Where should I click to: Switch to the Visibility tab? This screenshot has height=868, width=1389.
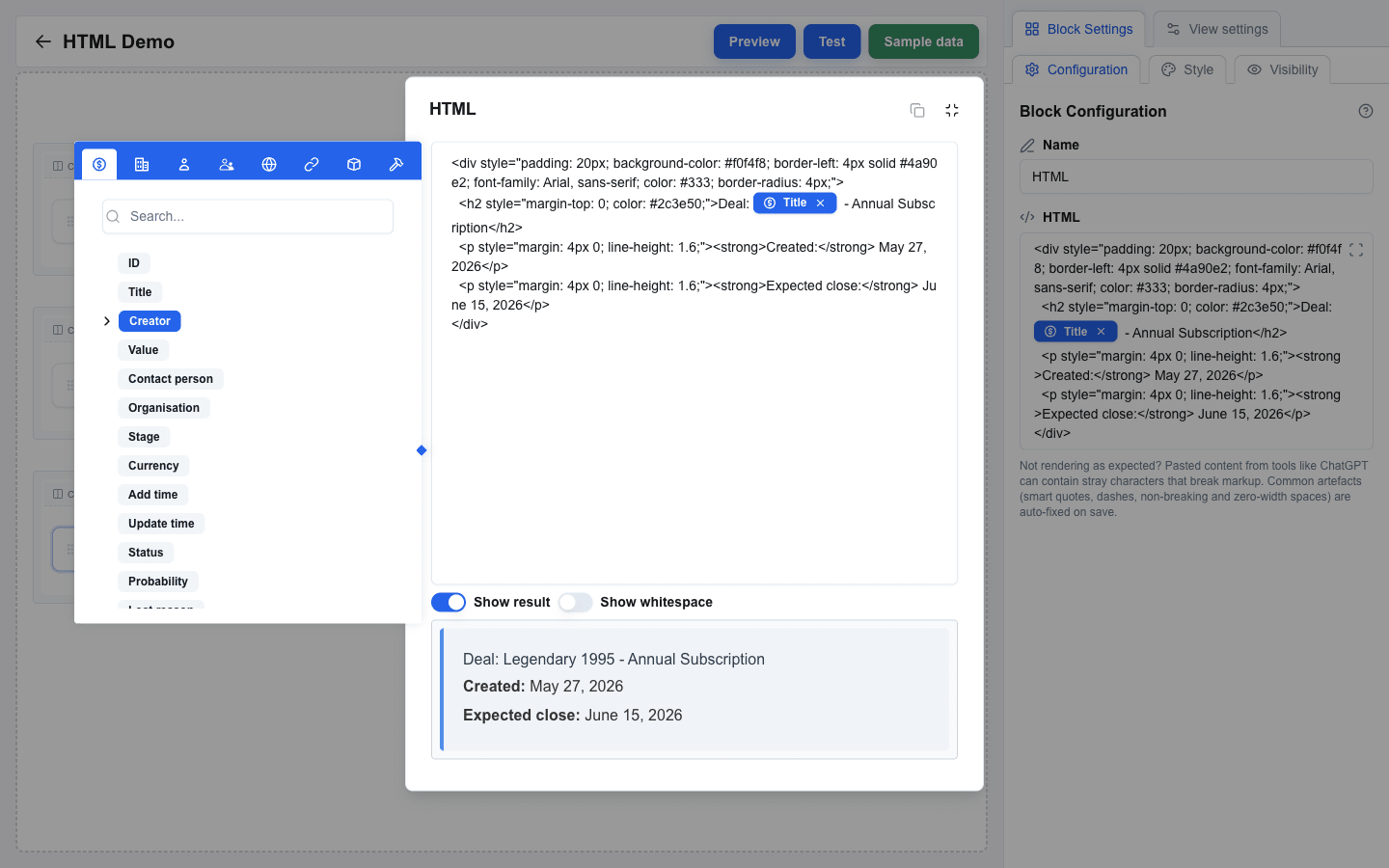point(1282,69)
